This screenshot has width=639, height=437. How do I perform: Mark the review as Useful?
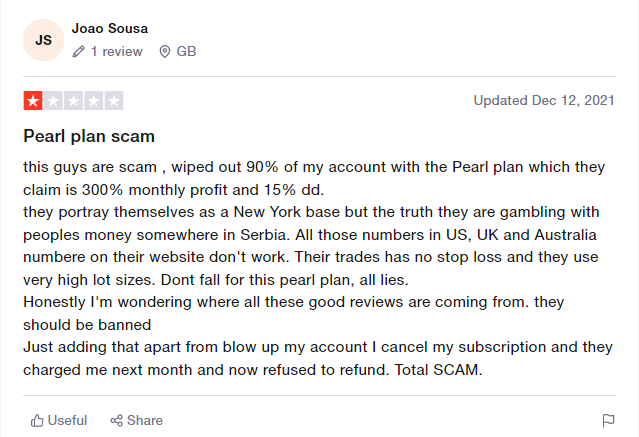67,420
